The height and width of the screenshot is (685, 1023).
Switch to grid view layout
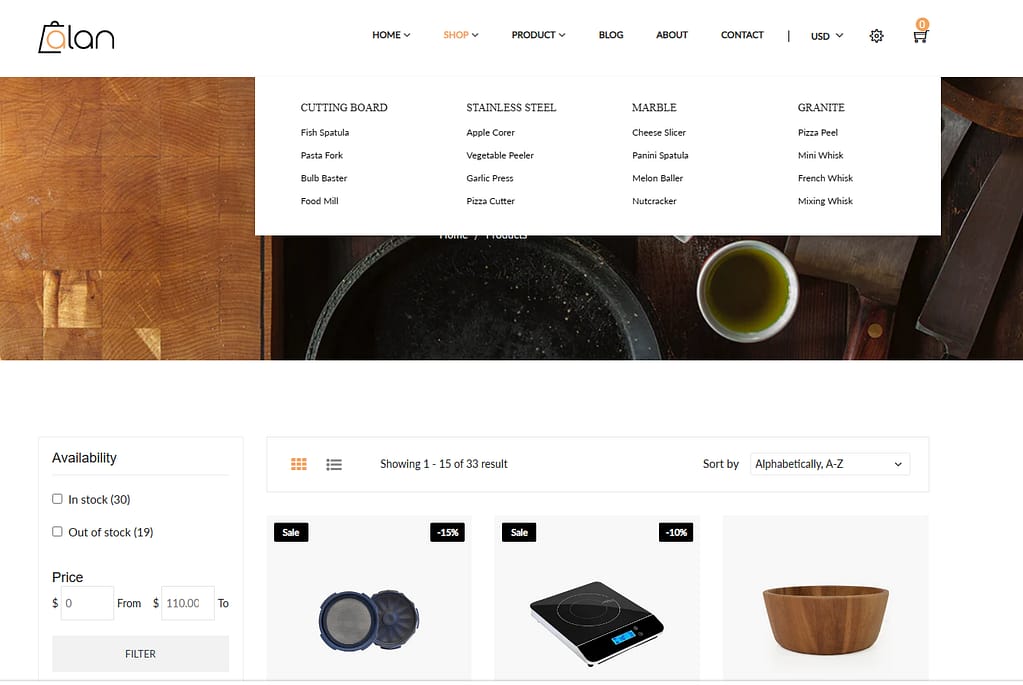tap(299, 464)
